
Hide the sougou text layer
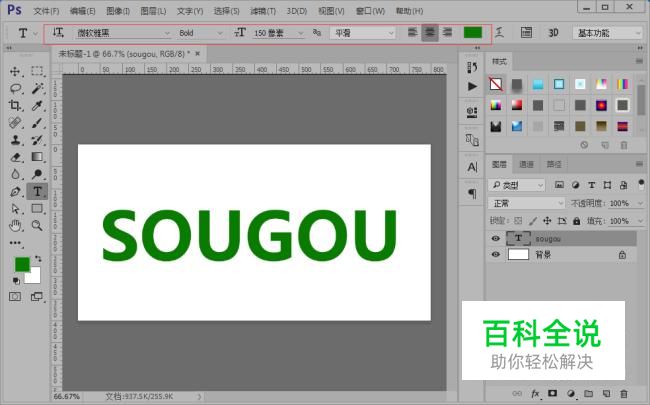pos(495,238)
